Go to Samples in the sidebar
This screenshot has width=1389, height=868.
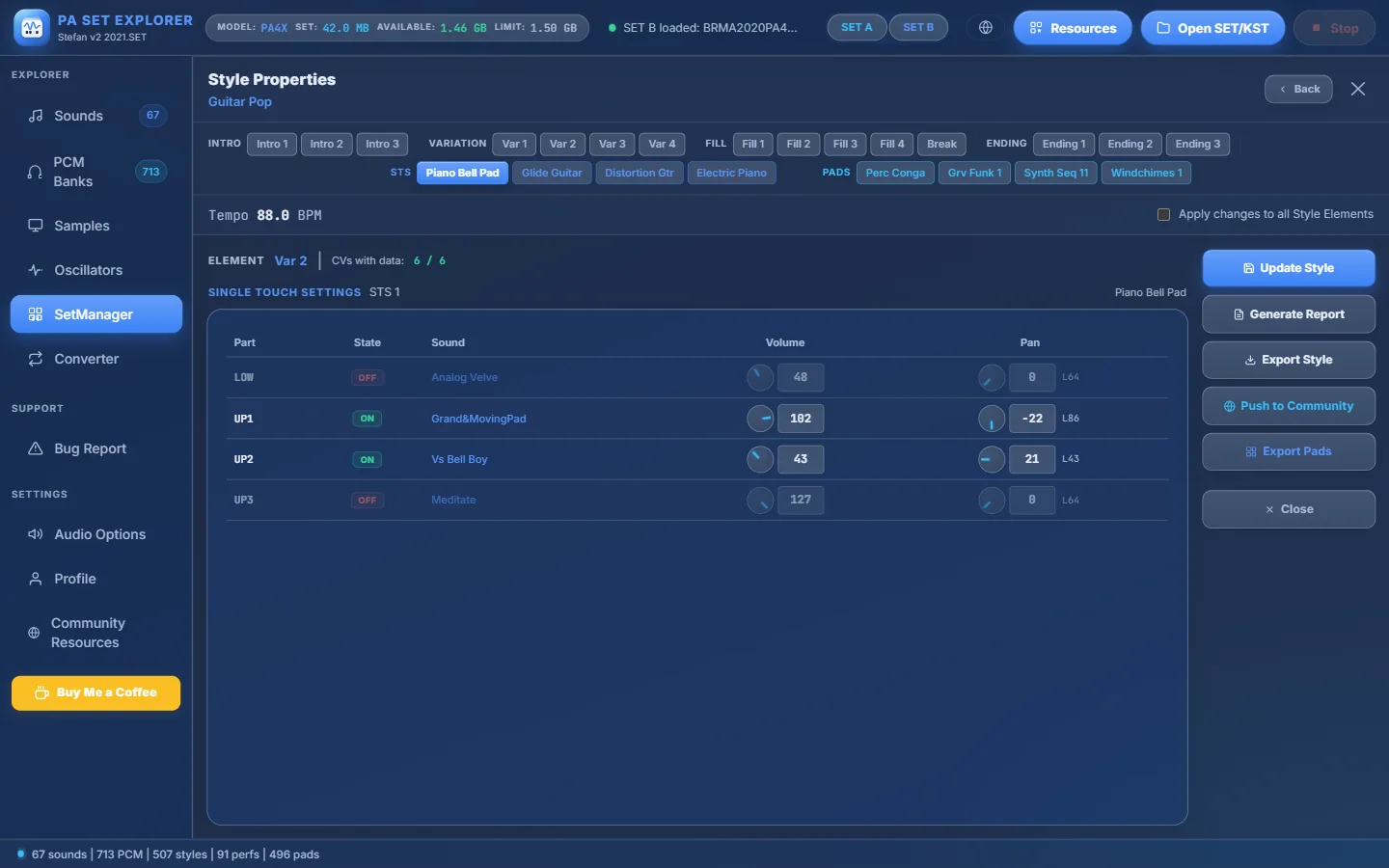point(96,226)
